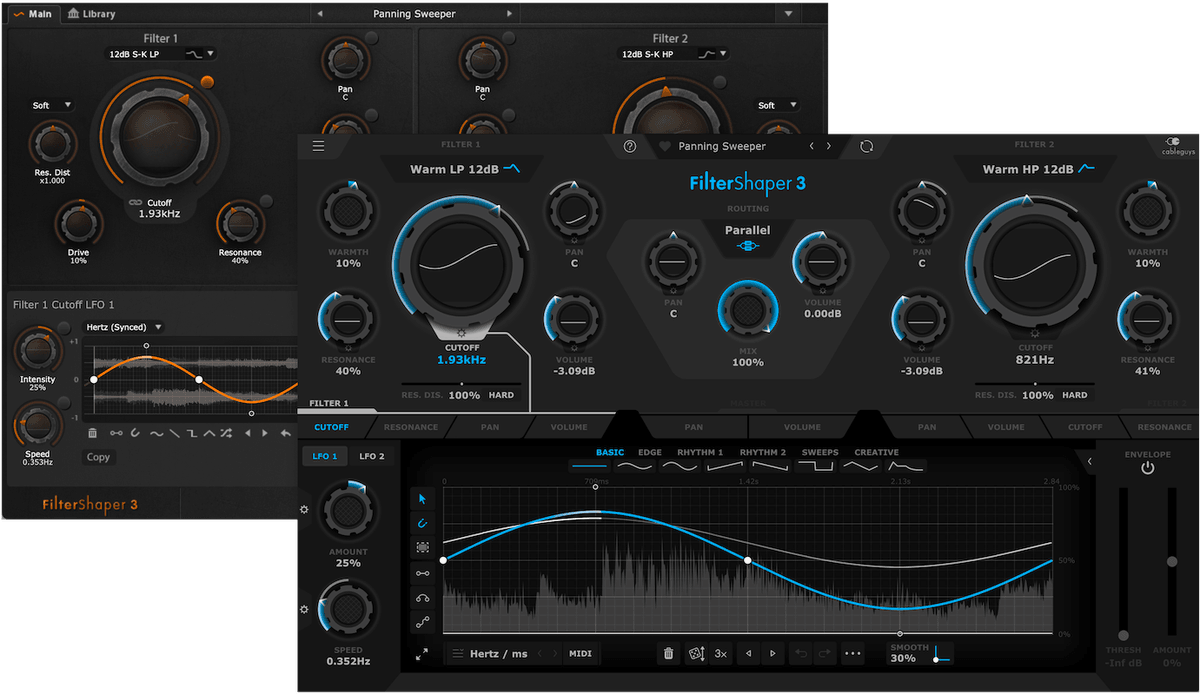Click the envelope Amount slider handle

click(x=1172, y=562)
